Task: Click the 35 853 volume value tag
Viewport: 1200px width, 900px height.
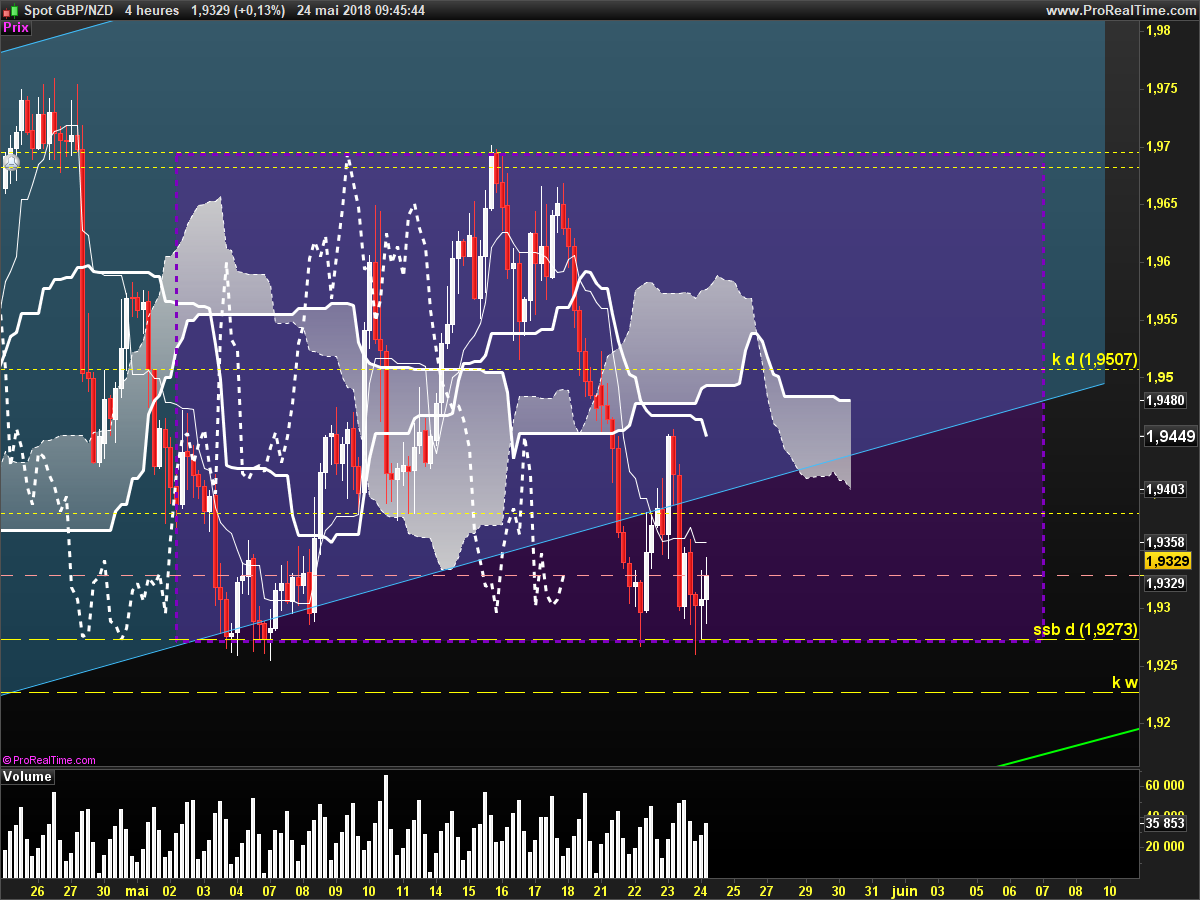Action: point(1164,824)
